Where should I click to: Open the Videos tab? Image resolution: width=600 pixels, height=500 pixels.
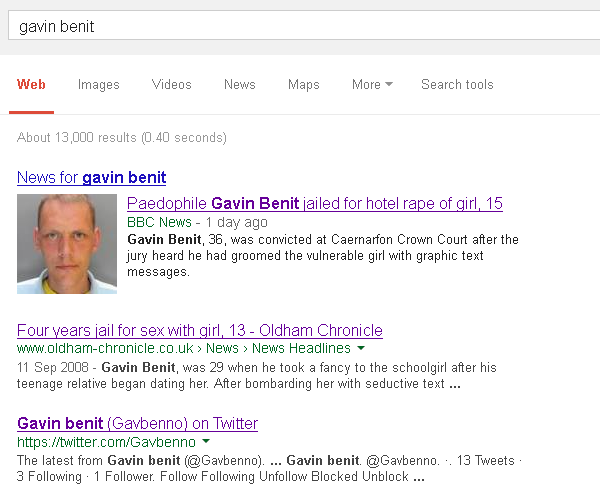(171, 84)
